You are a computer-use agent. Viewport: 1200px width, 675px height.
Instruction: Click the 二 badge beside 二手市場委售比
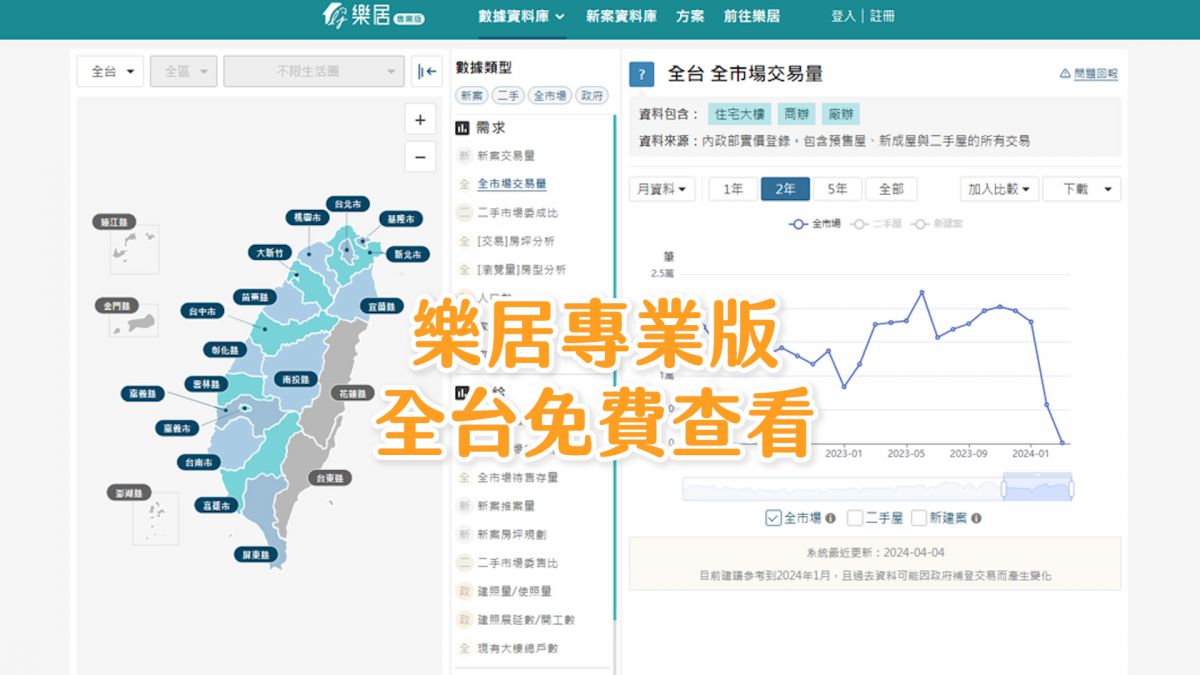(464, 563)
